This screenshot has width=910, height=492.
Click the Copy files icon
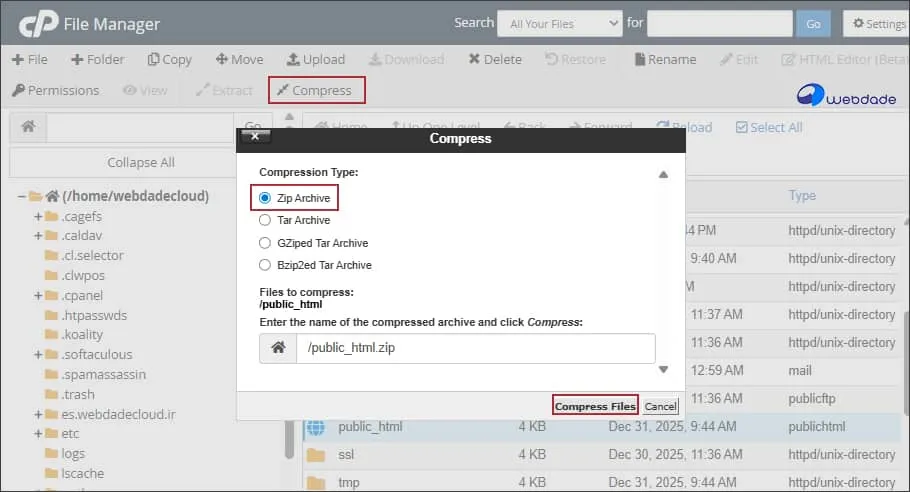pyautogui.click(x=153, y=60)
